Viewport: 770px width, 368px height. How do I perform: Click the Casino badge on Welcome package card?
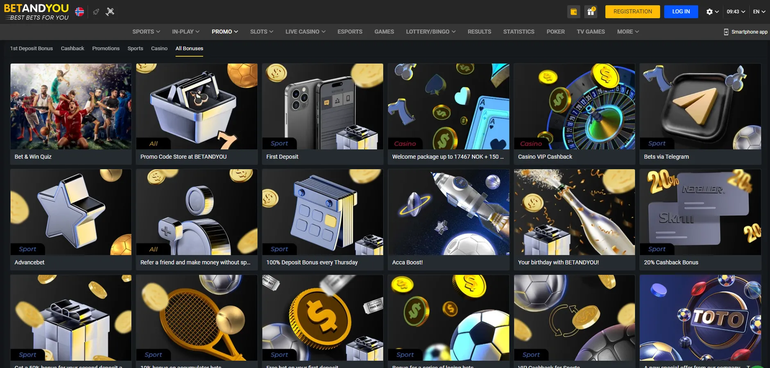(x=405, y=143)
